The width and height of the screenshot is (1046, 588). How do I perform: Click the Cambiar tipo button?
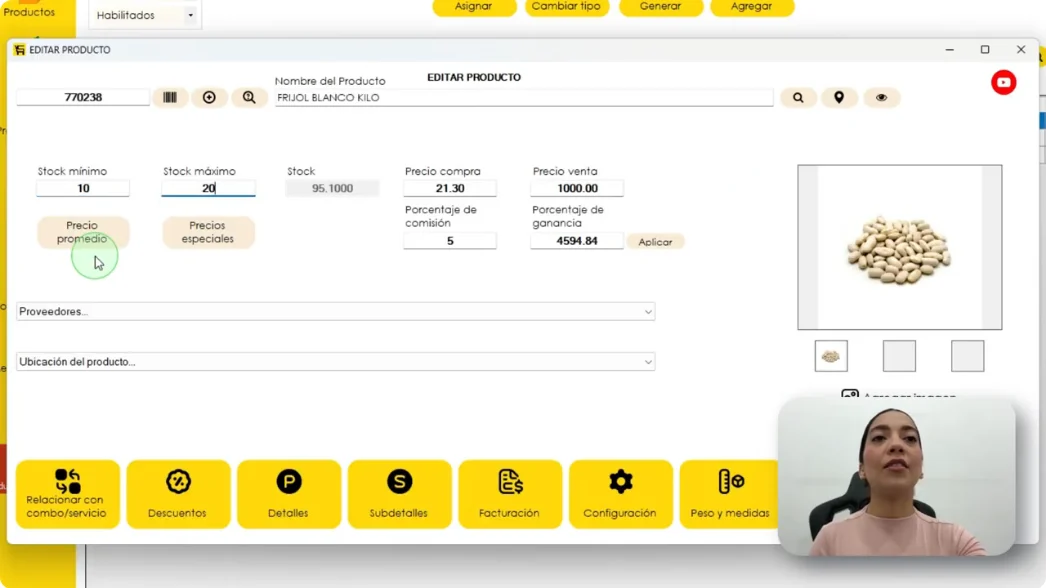click(x=566, y=7)
